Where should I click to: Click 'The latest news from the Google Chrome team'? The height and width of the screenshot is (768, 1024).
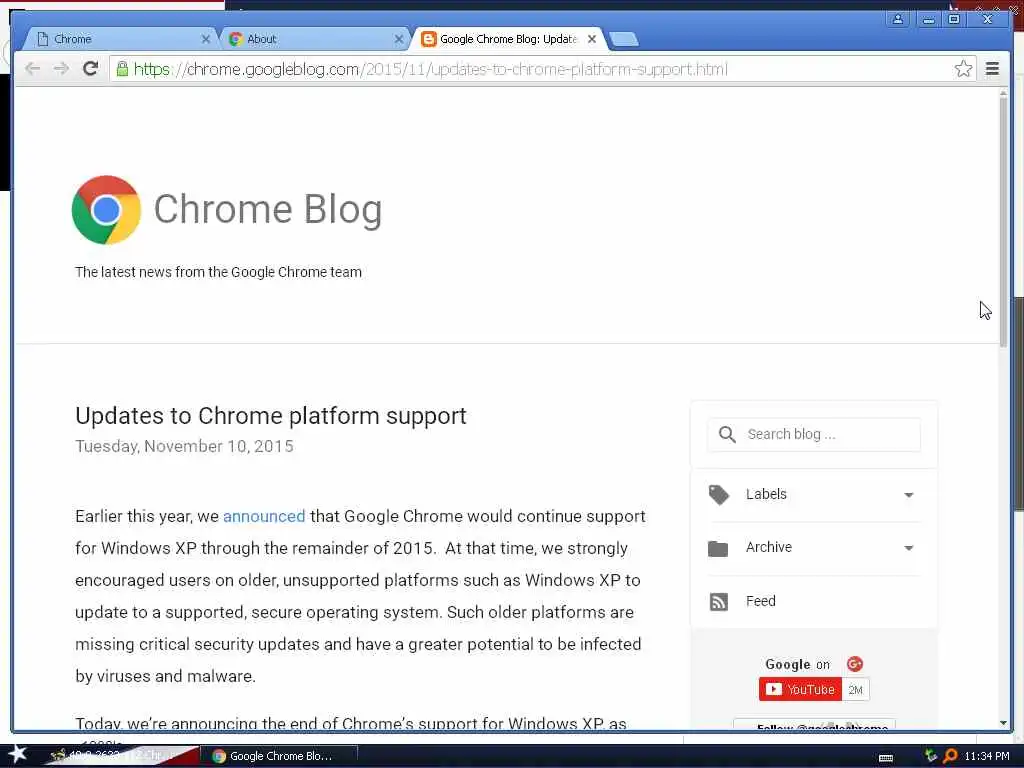218,272
